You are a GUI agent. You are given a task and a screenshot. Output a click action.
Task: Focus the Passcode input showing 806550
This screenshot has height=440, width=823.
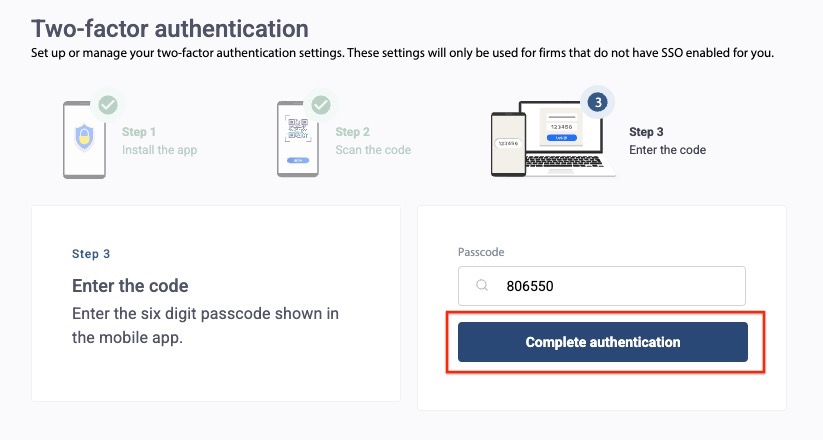620,286
